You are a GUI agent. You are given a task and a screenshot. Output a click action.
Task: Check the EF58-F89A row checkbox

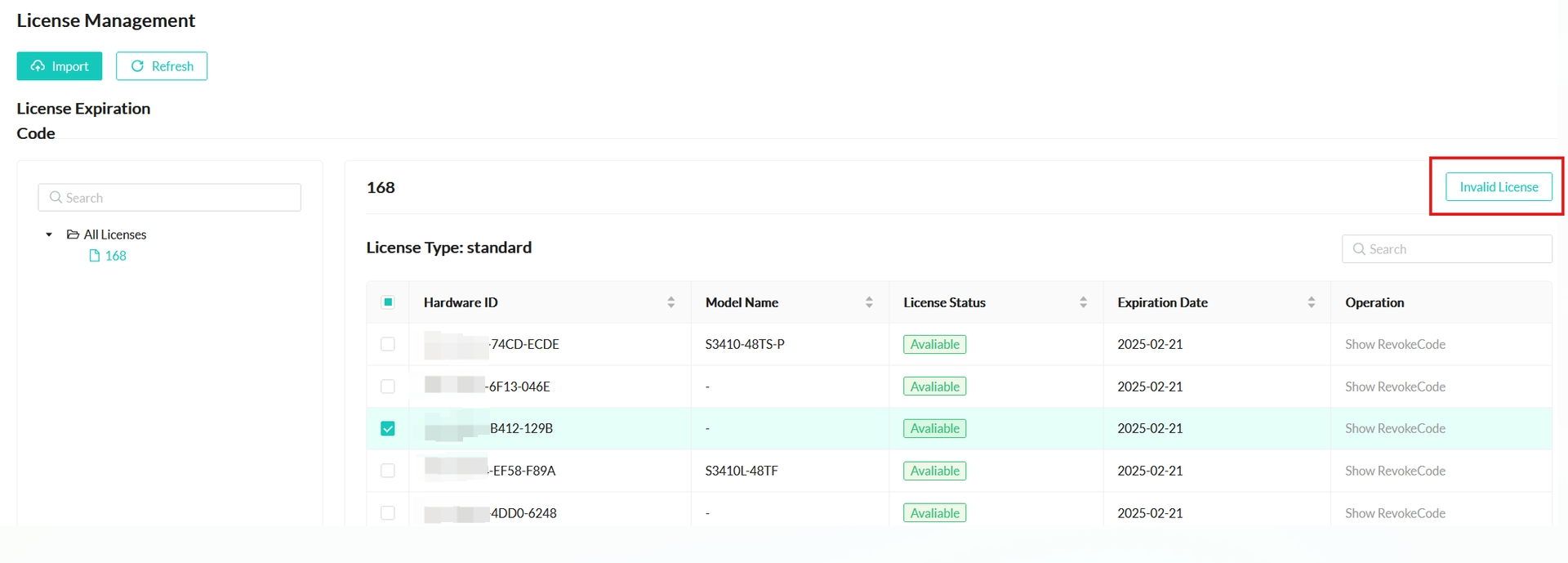(x=388, y=471)
